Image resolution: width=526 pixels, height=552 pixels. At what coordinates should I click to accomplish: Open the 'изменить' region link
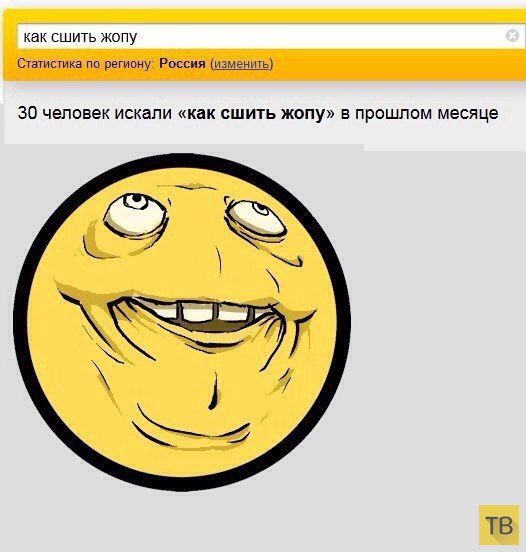point(242,64)
